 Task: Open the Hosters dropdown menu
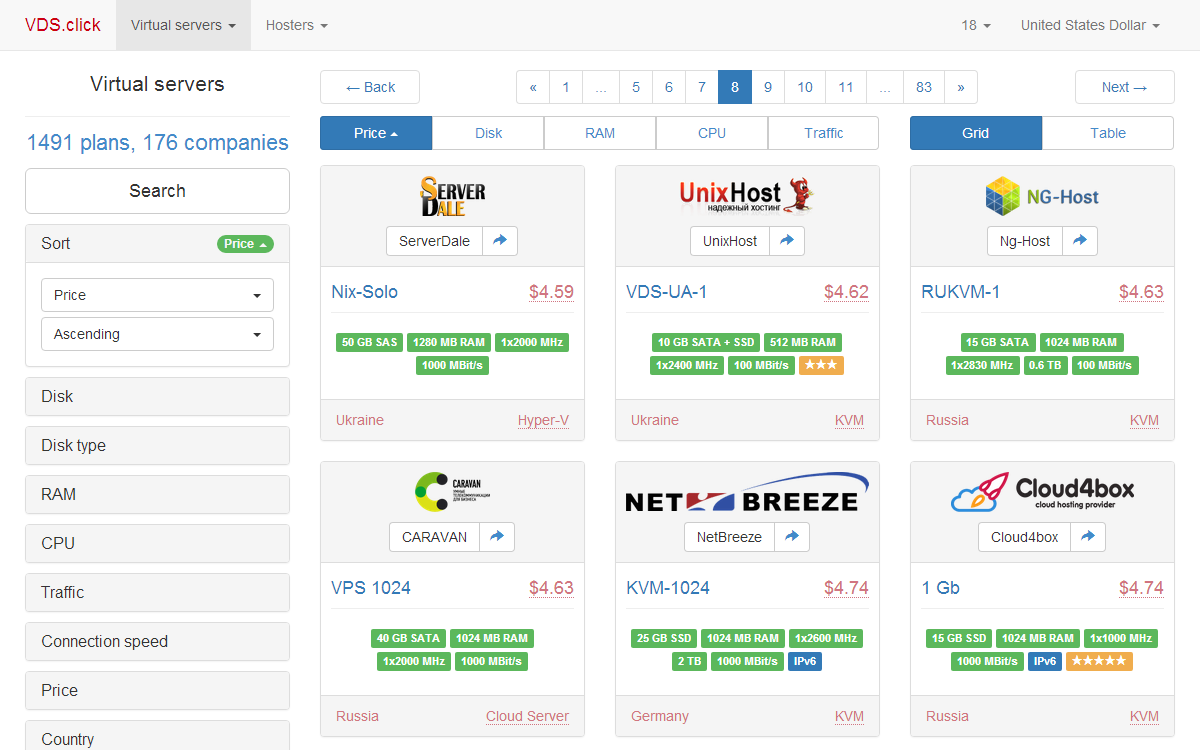coord(296,25)
